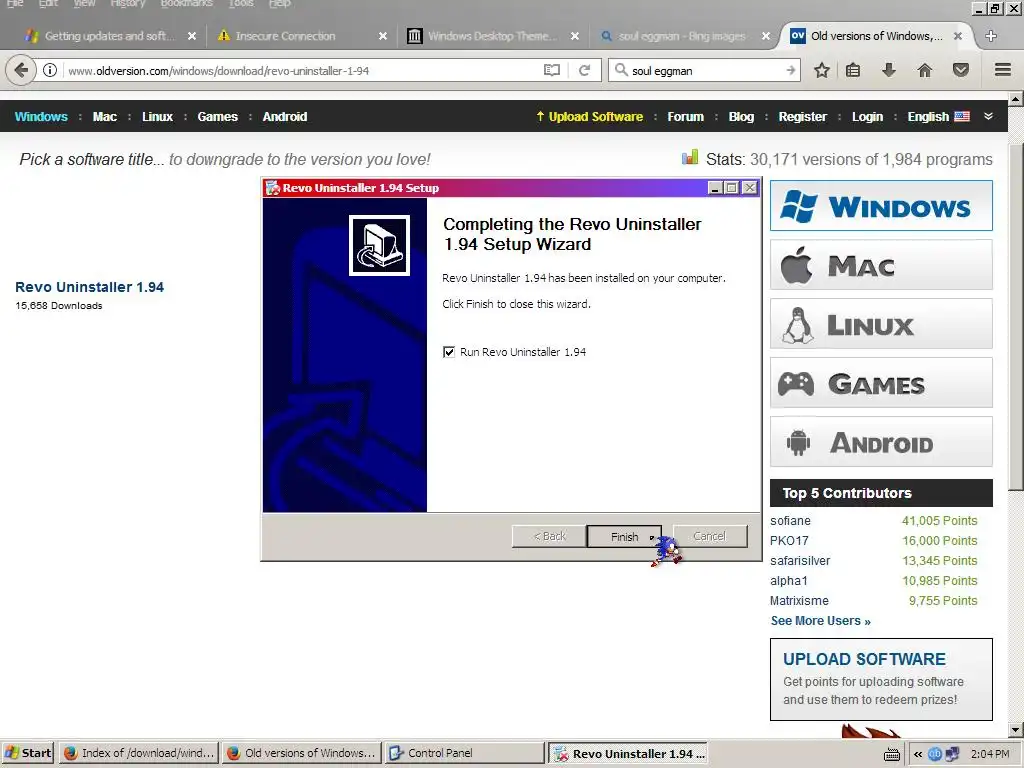Image resolution: width=1024 pixels, height=768 pixels.
Task: Click the Login link
Action: pyautogui.click(x=867, y=116)
